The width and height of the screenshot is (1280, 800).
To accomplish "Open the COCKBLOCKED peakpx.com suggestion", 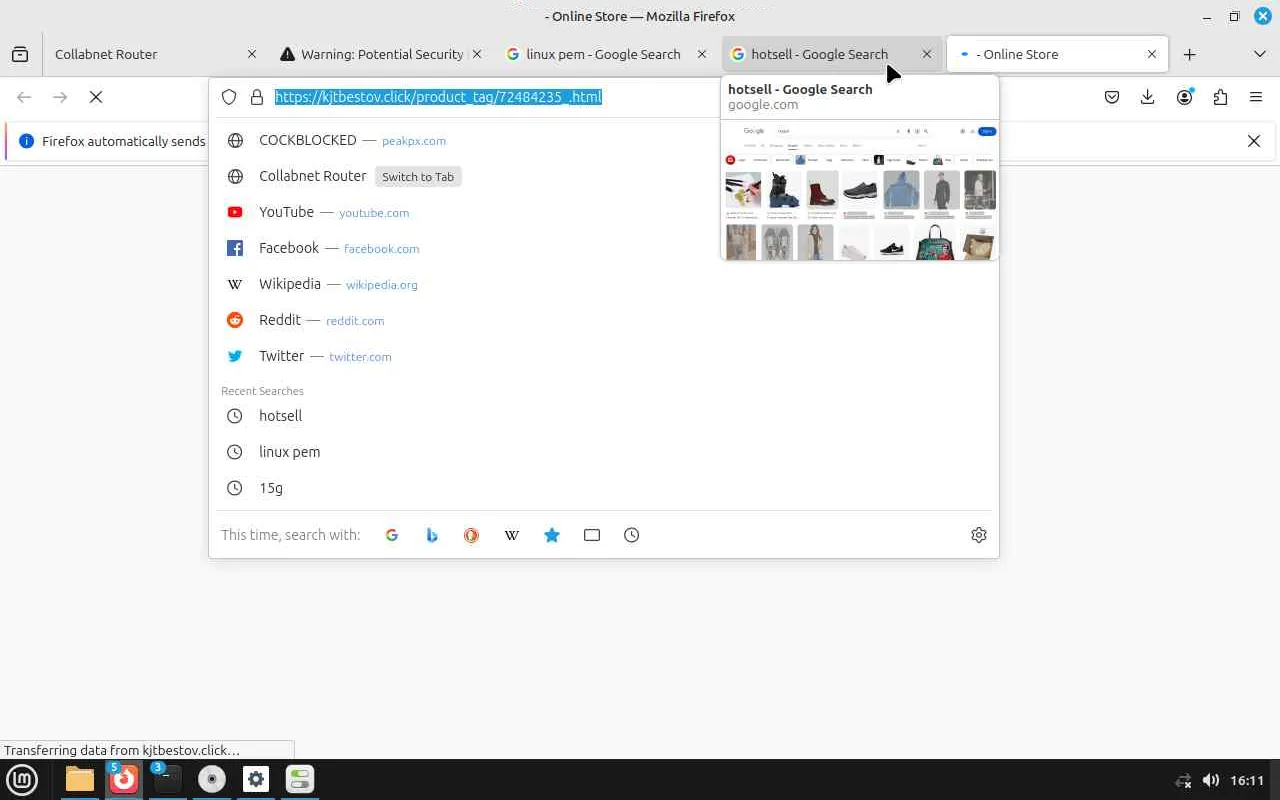I will tap(604, 140).
